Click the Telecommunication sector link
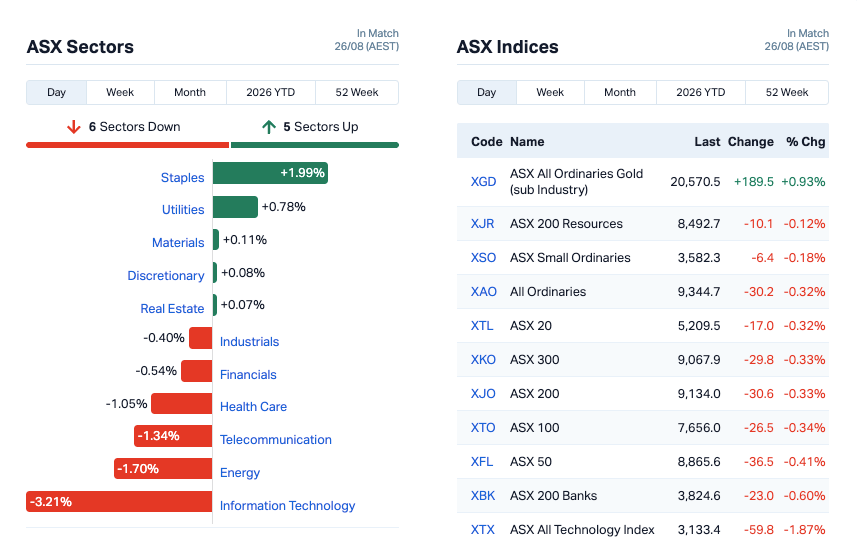This screenshot has height=539, width=857. (x=275, y=440)
